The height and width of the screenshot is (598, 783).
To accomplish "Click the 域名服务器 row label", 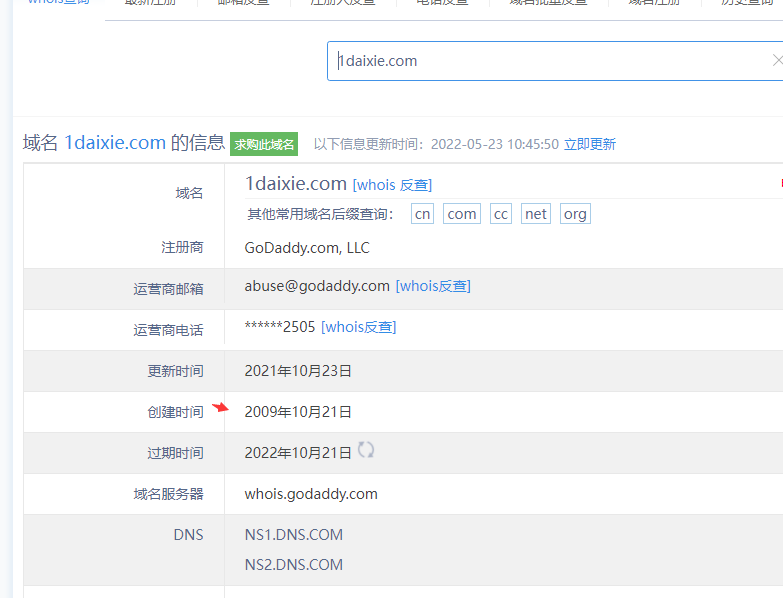I will click(x=168, y=494).
